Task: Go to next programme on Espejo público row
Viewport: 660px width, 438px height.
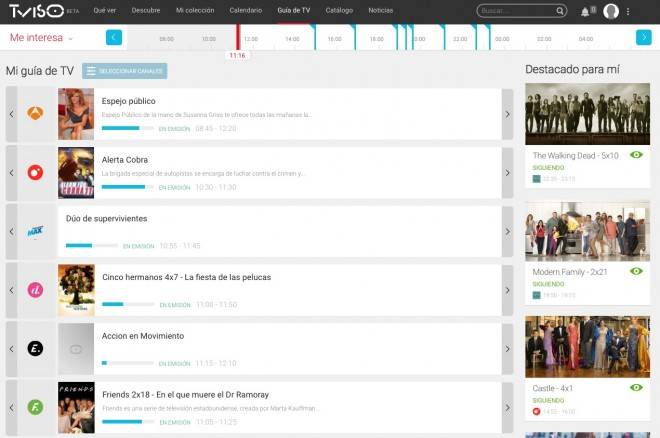Action: [507, 114]
